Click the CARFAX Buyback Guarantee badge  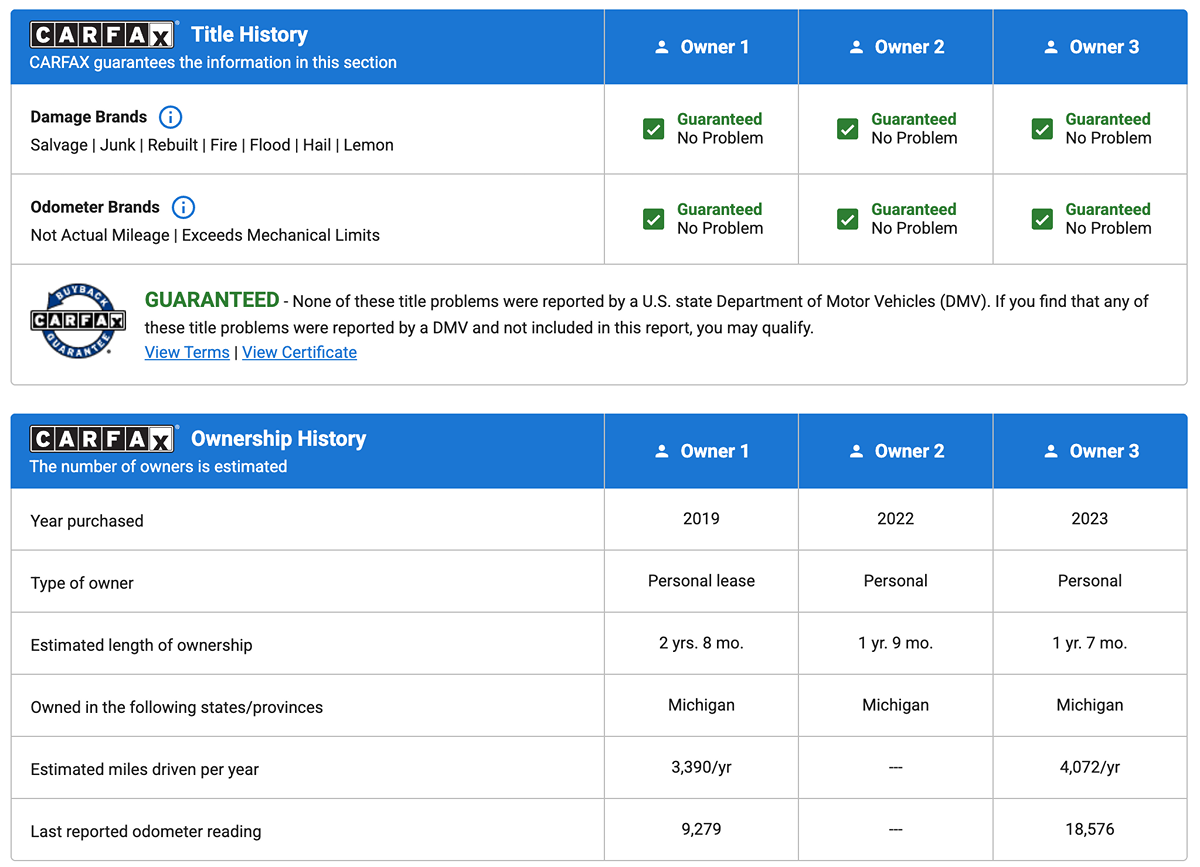tap(77, 320)
